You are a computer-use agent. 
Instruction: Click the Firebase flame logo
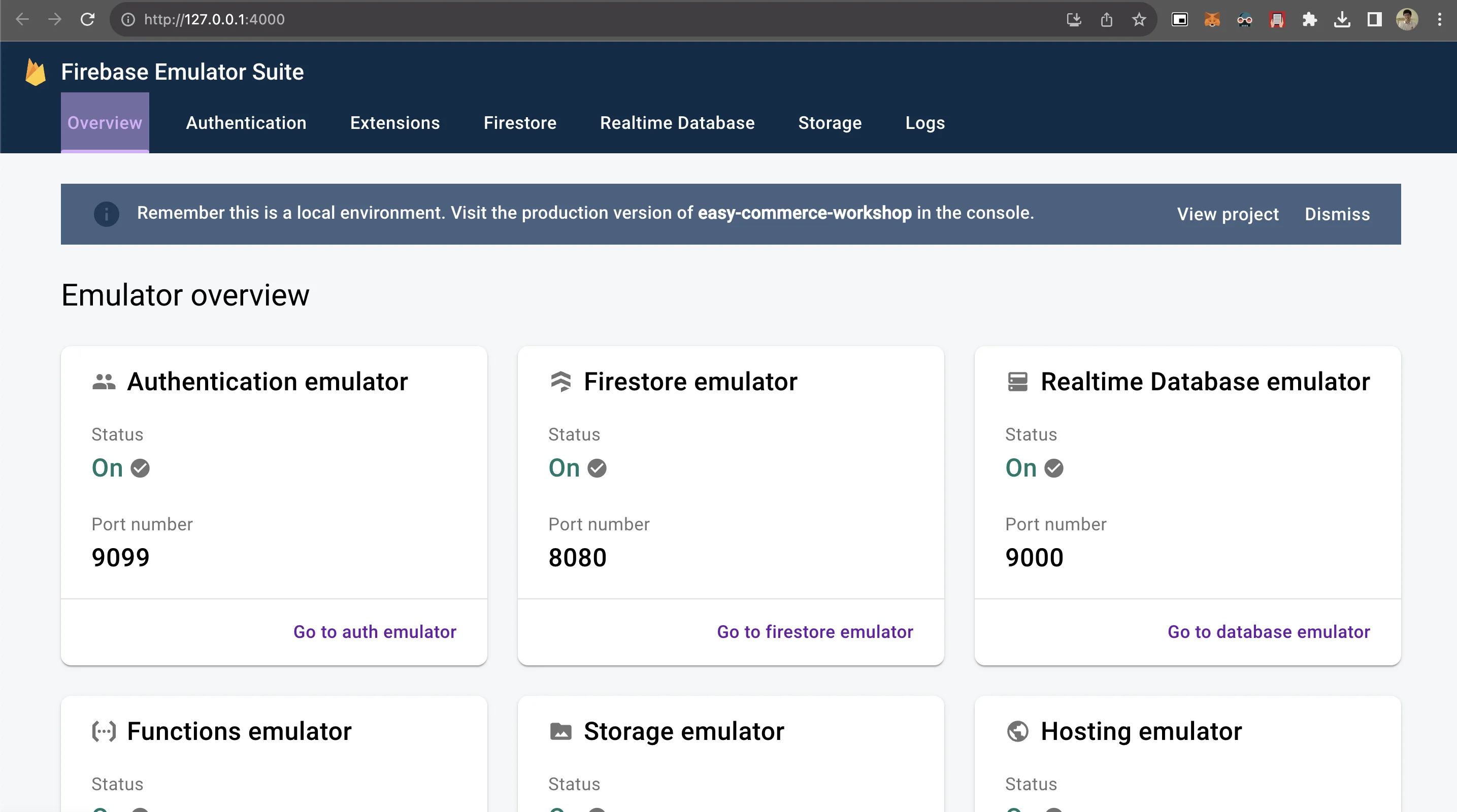point(36,73)
